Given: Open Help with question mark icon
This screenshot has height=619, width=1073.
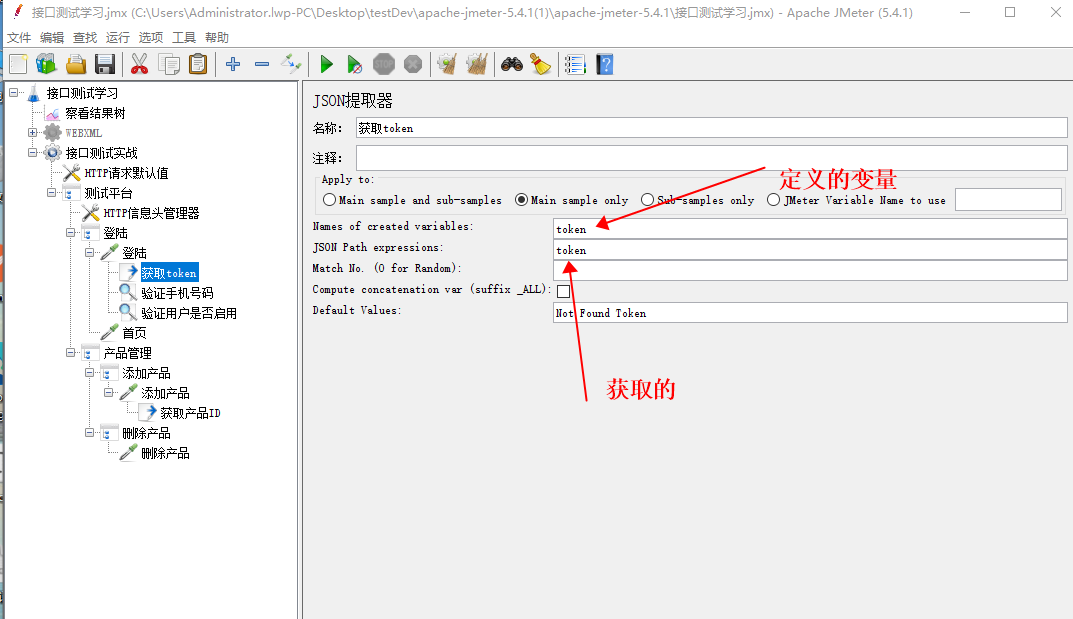Looking at the screenshot, I should [605, 64].
